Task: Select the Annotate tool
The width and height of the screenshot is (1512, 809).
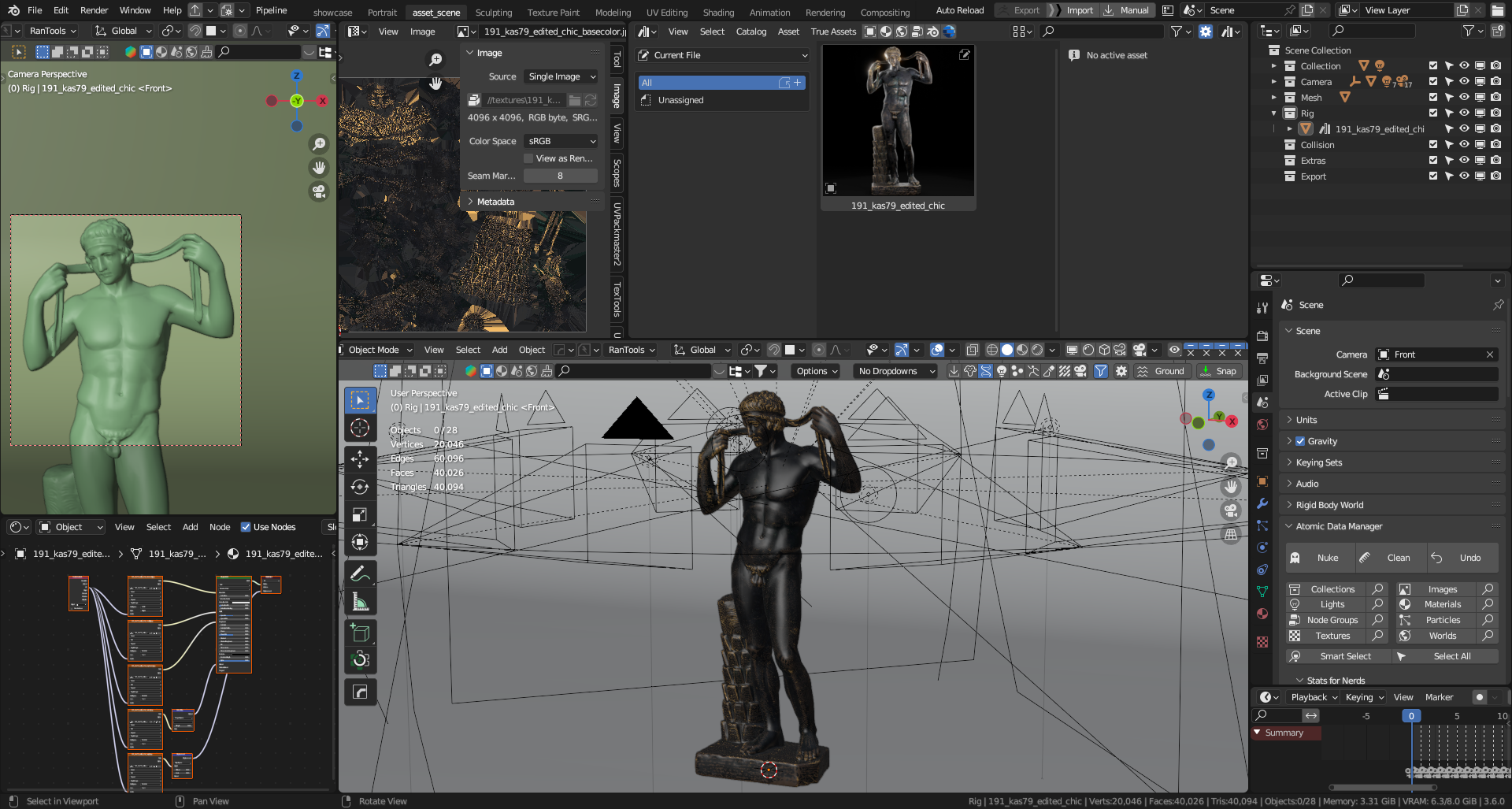Action: [x=360, y=572]
